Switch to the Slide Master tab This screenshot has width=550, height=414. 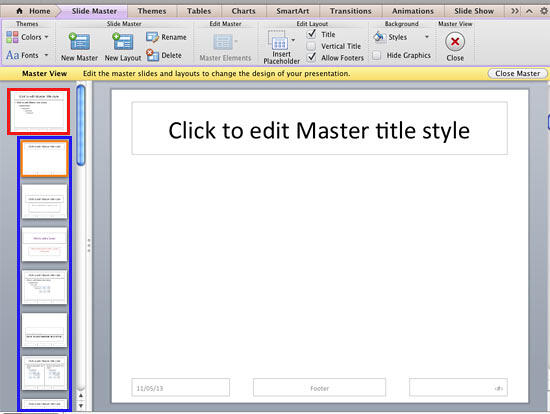click(94, 11)
